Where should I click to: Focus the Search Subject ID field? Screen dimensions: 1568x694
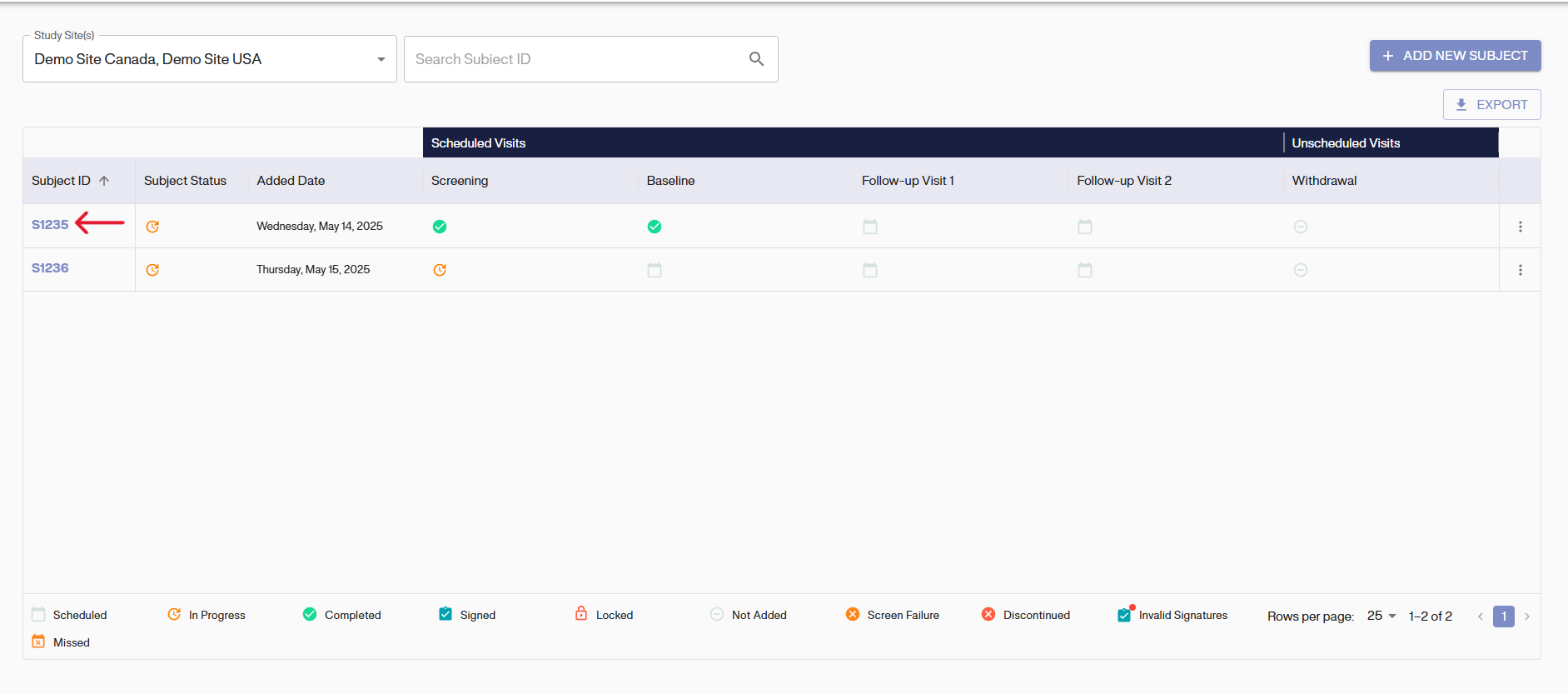click(575, 59)
